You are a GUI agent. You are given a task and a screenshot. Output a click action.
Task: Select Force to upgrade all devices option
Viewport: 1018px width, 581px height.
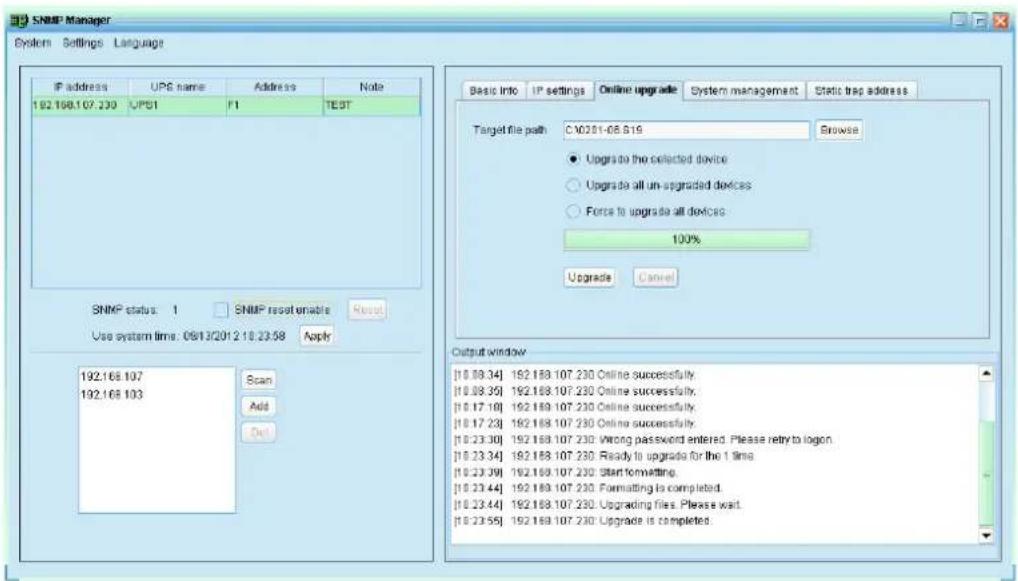coord(646,211)
